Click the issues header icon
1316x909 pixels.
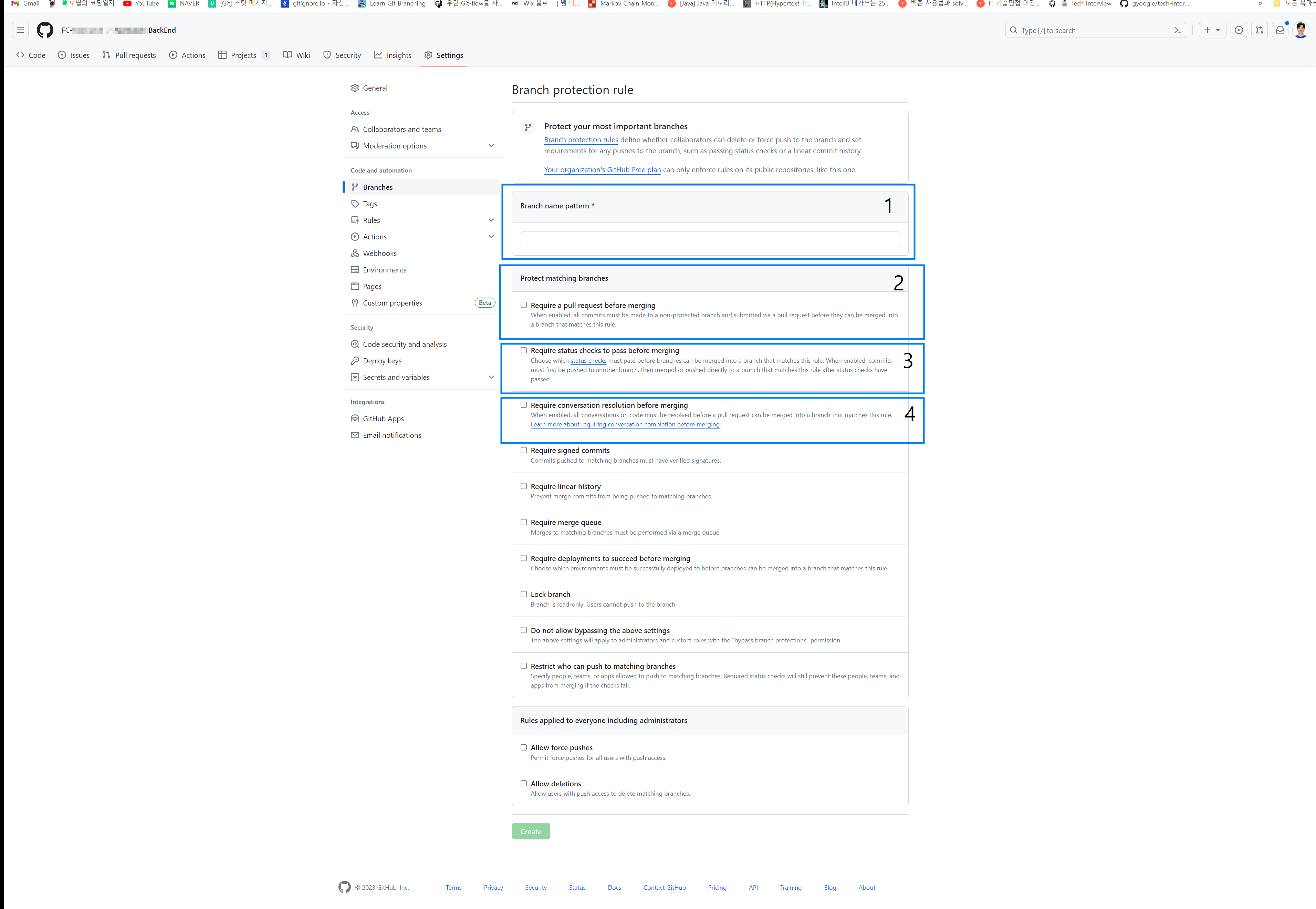tap(1239, 30)
